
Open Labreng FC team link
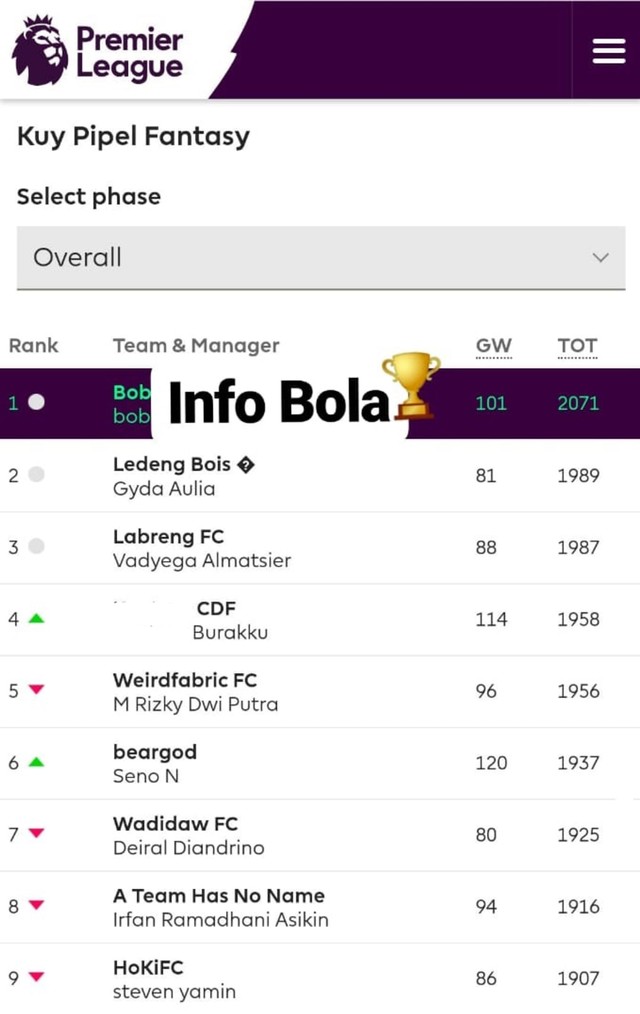click(x=169, y=537)
